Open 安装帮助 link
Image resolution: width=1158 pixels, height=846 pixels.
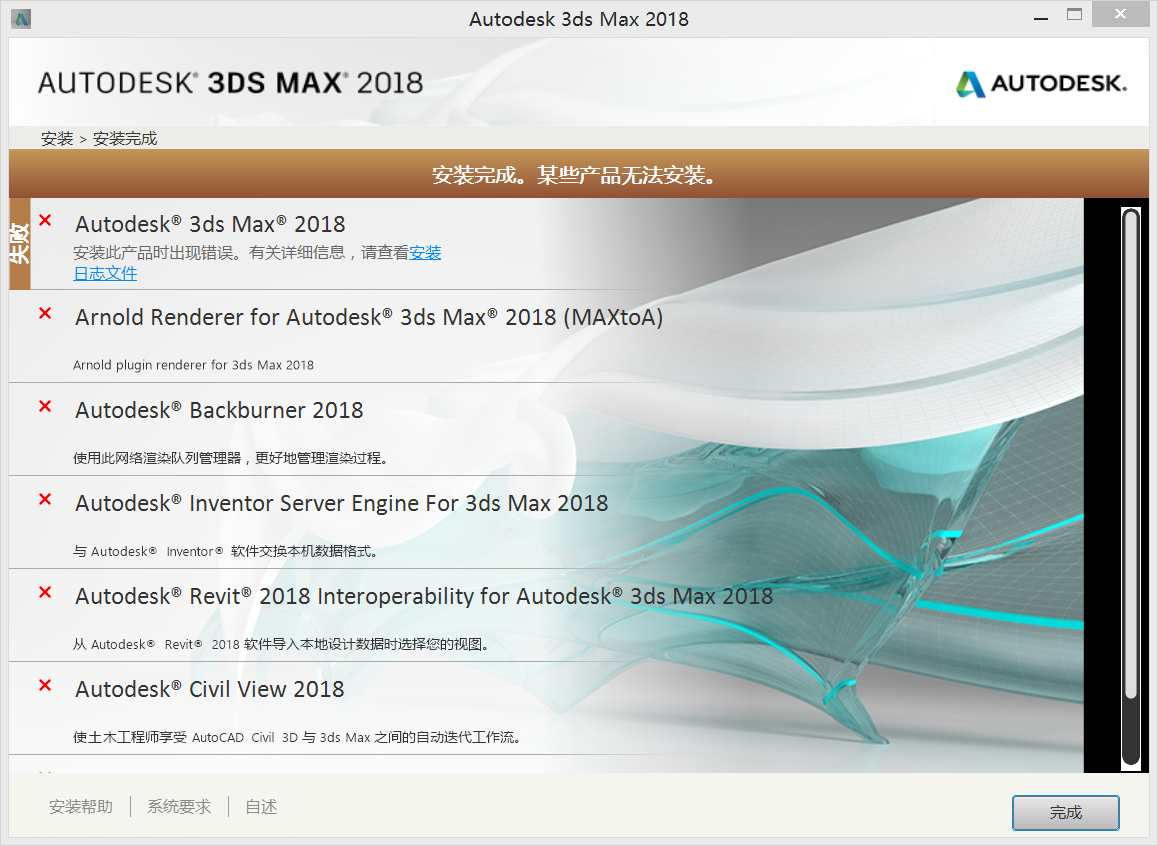point(80,807)
